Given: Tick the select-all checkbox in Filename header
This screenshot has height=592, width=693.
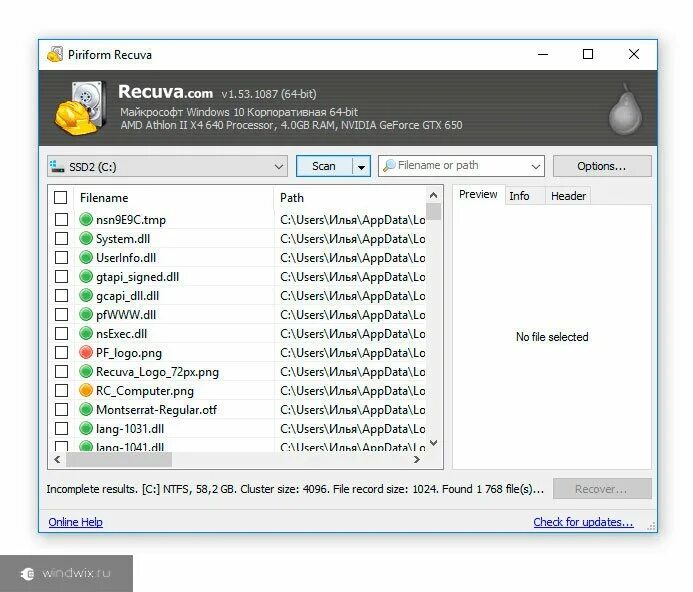Looking at the screenshot, I should (x=61, y=197).
